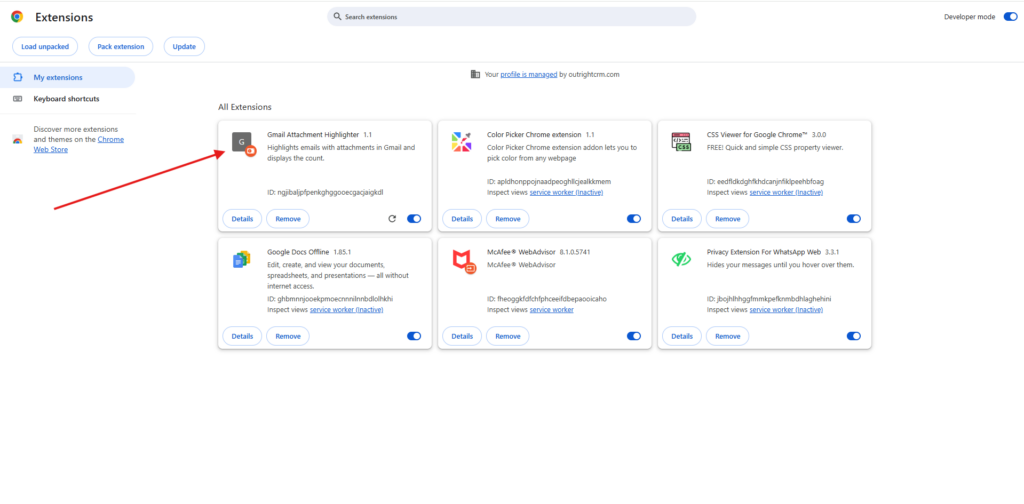The height and width of the screenshot is (504, 1024).
Task: Click the Update button
Action: tap(184, 46)
